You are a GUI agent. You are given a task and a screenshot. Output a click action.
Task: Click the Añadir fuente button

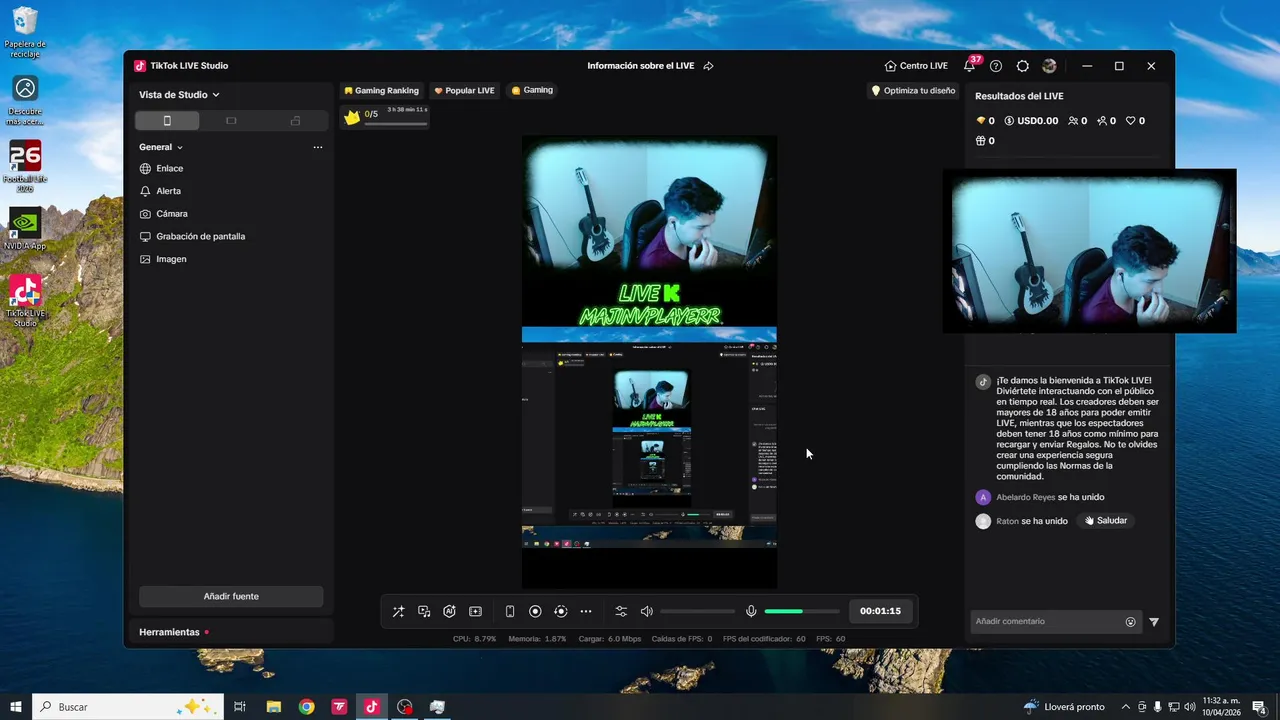(x=231, y=596)
